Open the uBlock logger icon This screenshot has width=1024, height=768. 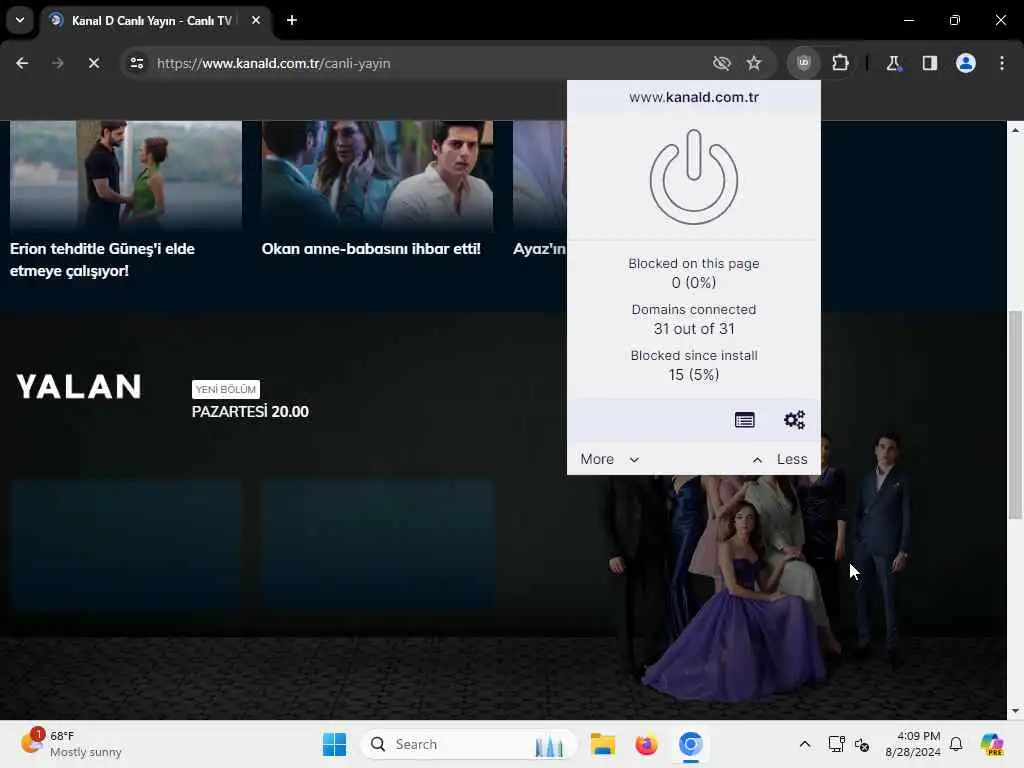point(744,420)
